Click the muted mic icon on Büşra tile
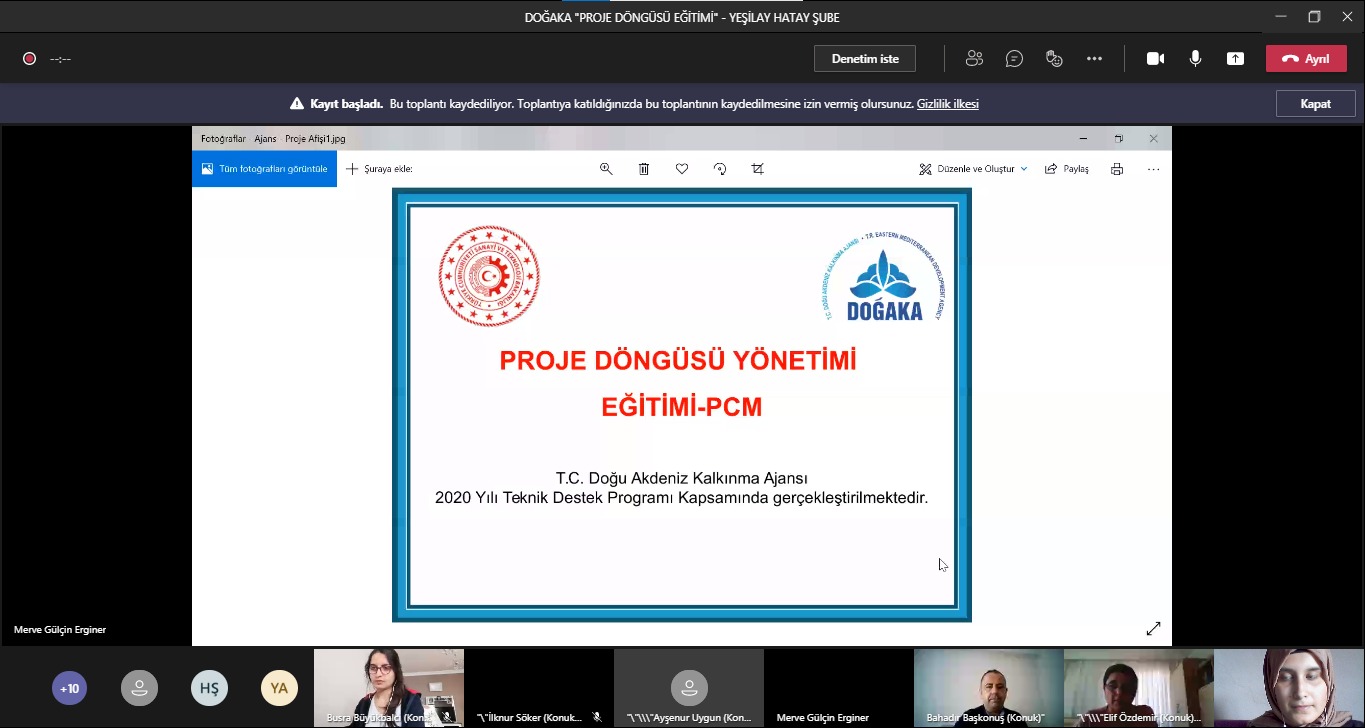Viewport: 1365px width, 728px height. [x=446, y=717]
